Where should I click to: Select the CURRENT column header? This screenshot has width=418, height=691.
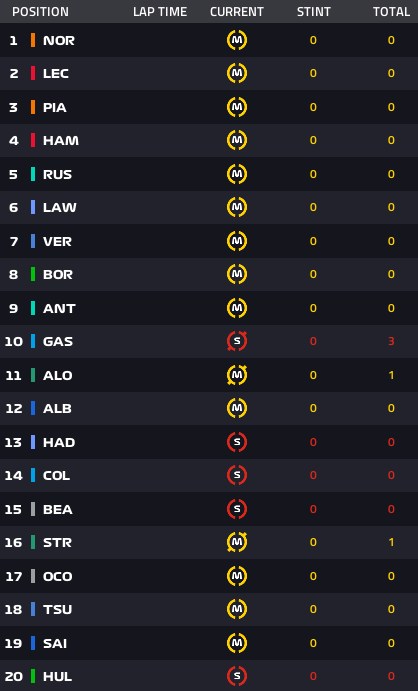pos(237,11)
